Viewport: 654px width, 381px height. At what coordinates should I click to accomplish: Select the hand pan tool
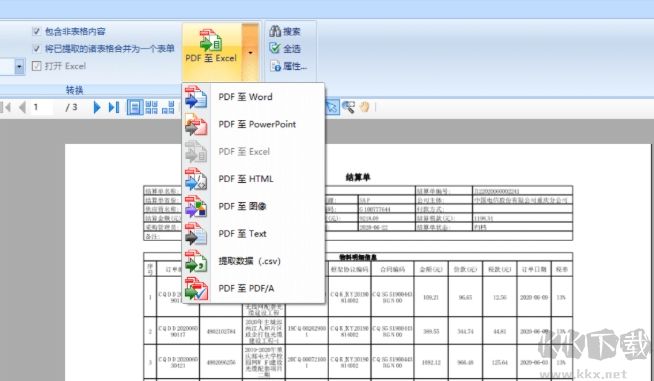pyautogui.click(x=365, y=107)
